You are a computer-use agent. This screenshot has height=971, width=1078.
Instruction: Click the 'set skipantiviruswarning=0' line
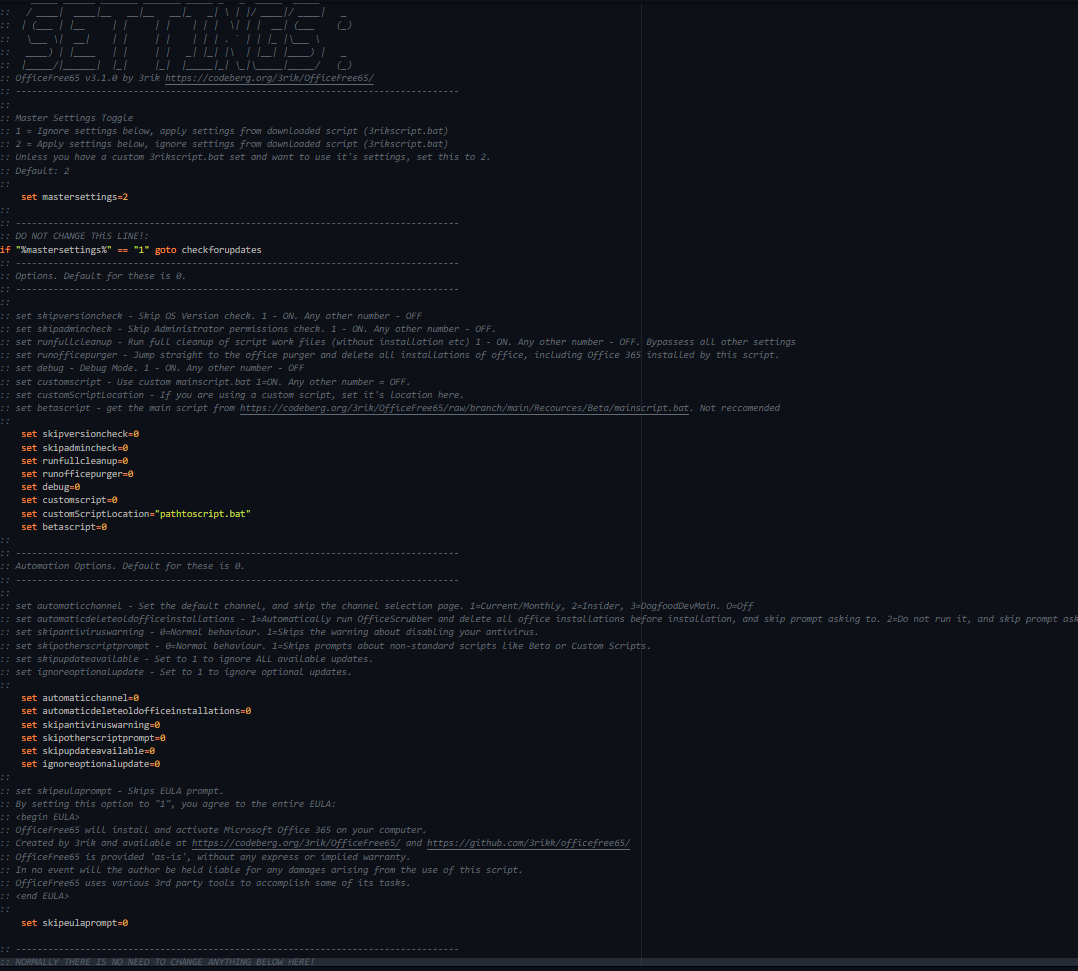pyautogui.click(x=91, y=725)
